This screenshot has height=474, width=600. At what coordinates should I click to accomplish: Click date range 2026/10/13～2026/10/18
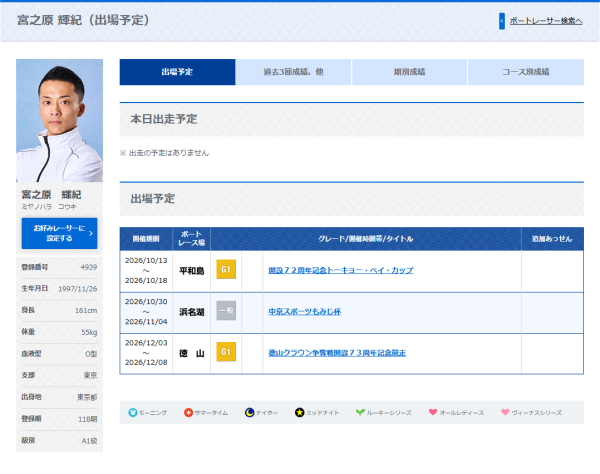(x=146, y=270)
